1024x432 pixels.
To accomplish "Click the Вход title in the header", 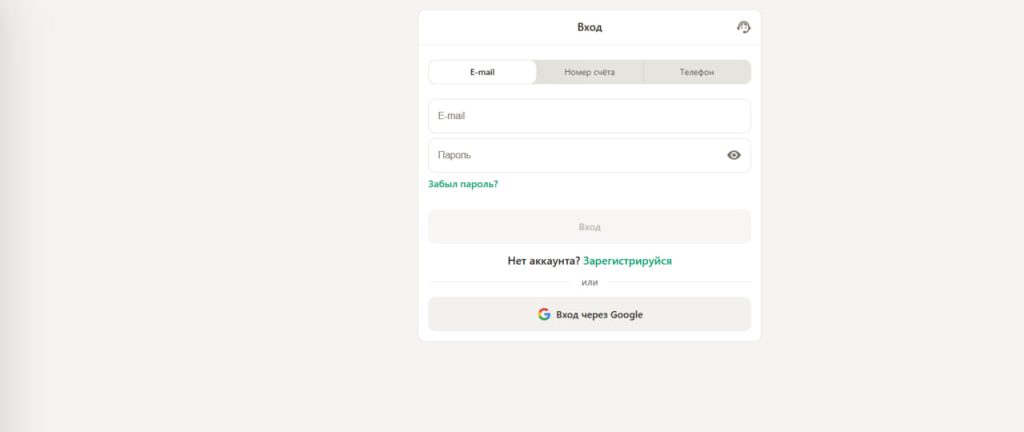I will pos(589,27).
